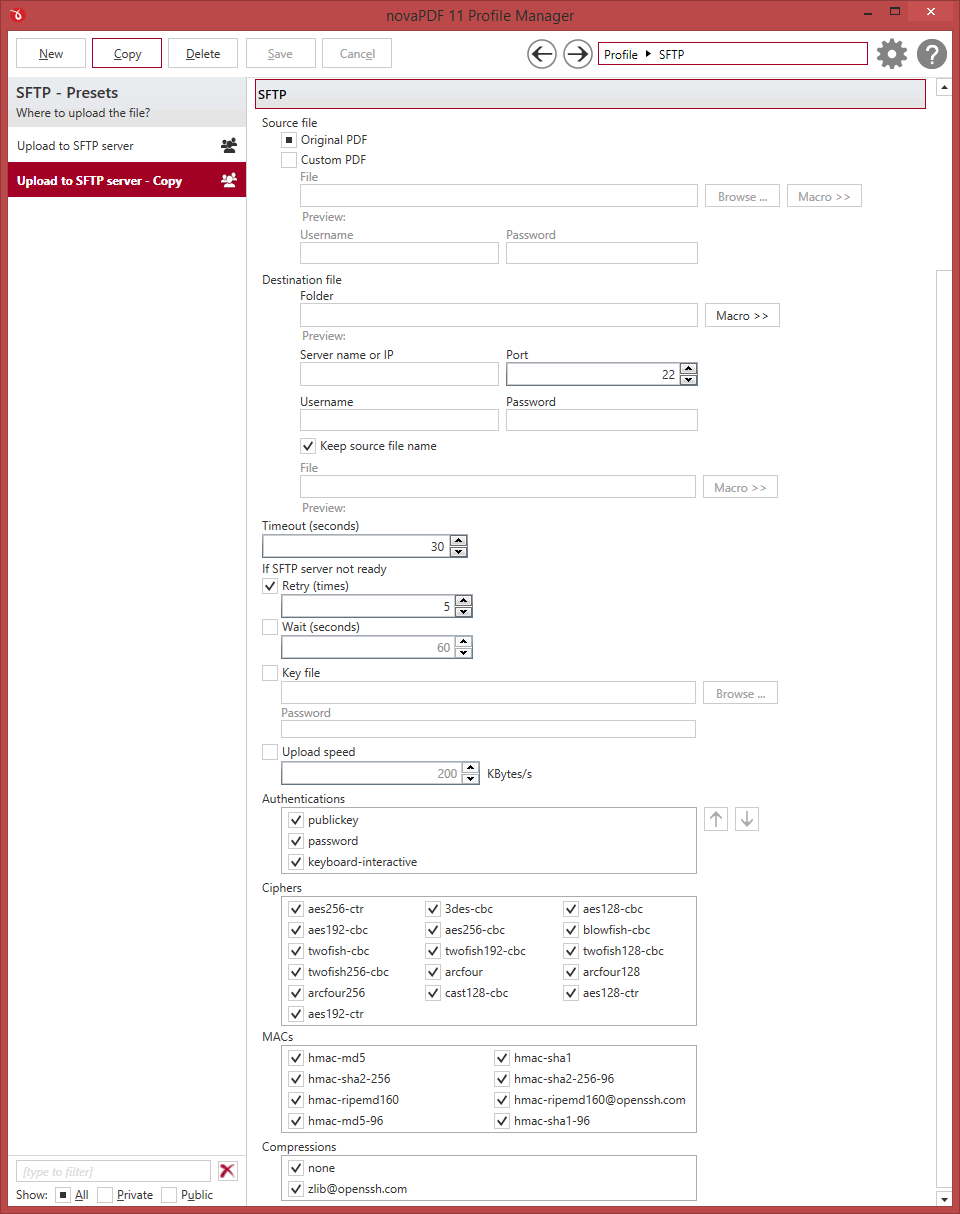
Task: Click Browse button for source File
Action: click(742, 197)
